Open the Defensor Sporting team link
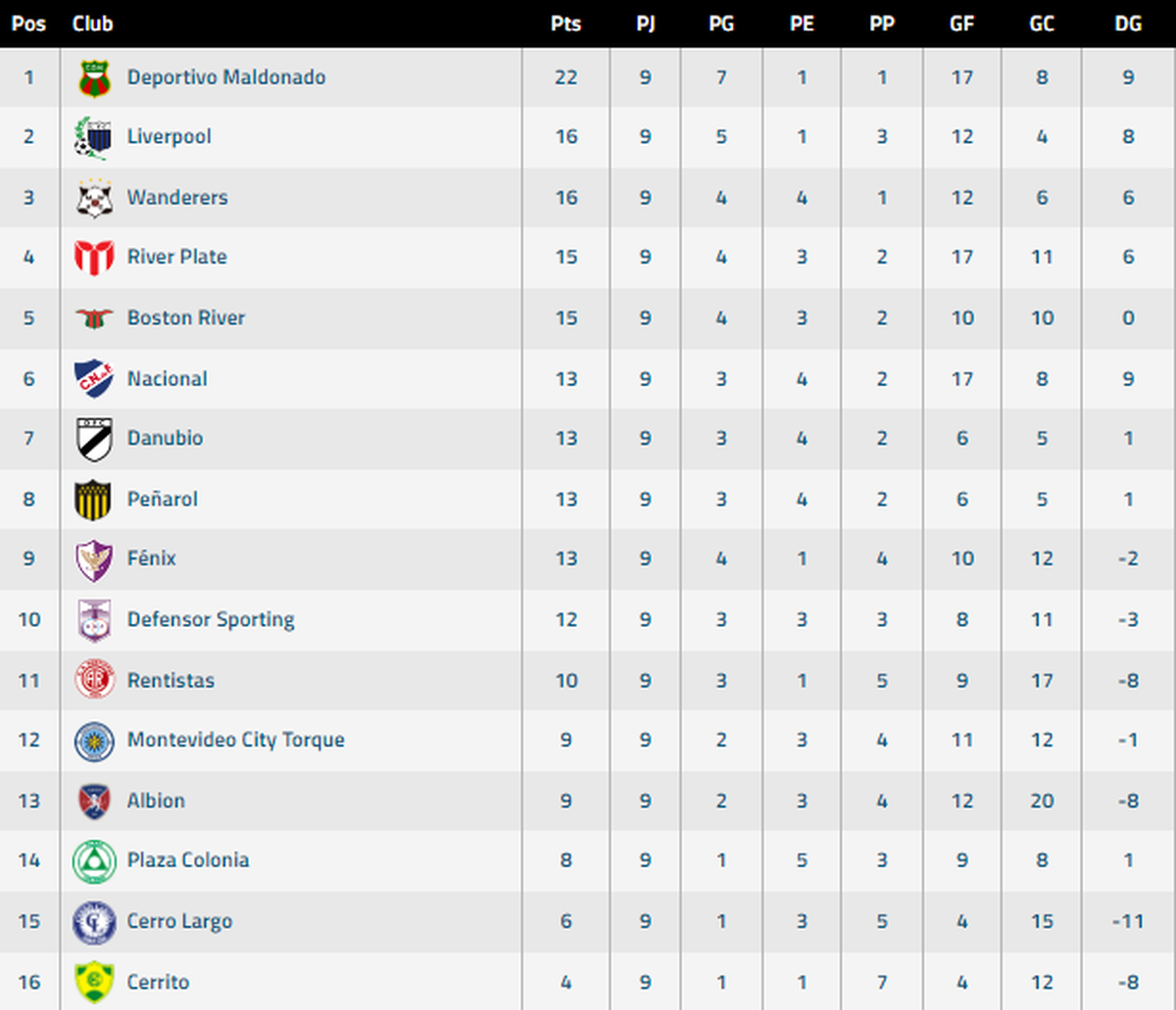Image resolution: width=1176 pixels, height=1010 pixels. [x=211, y=620]
